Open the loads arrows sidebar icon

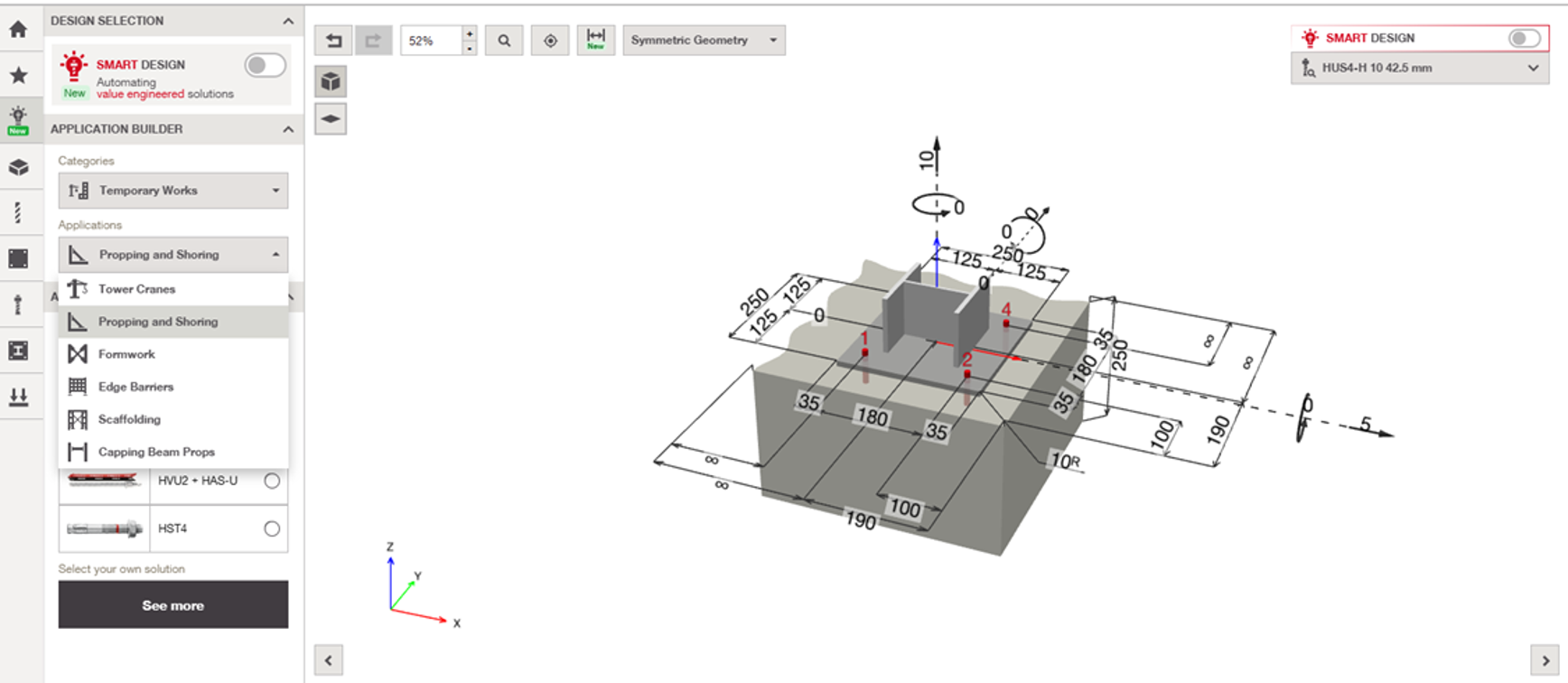(18, 397)
